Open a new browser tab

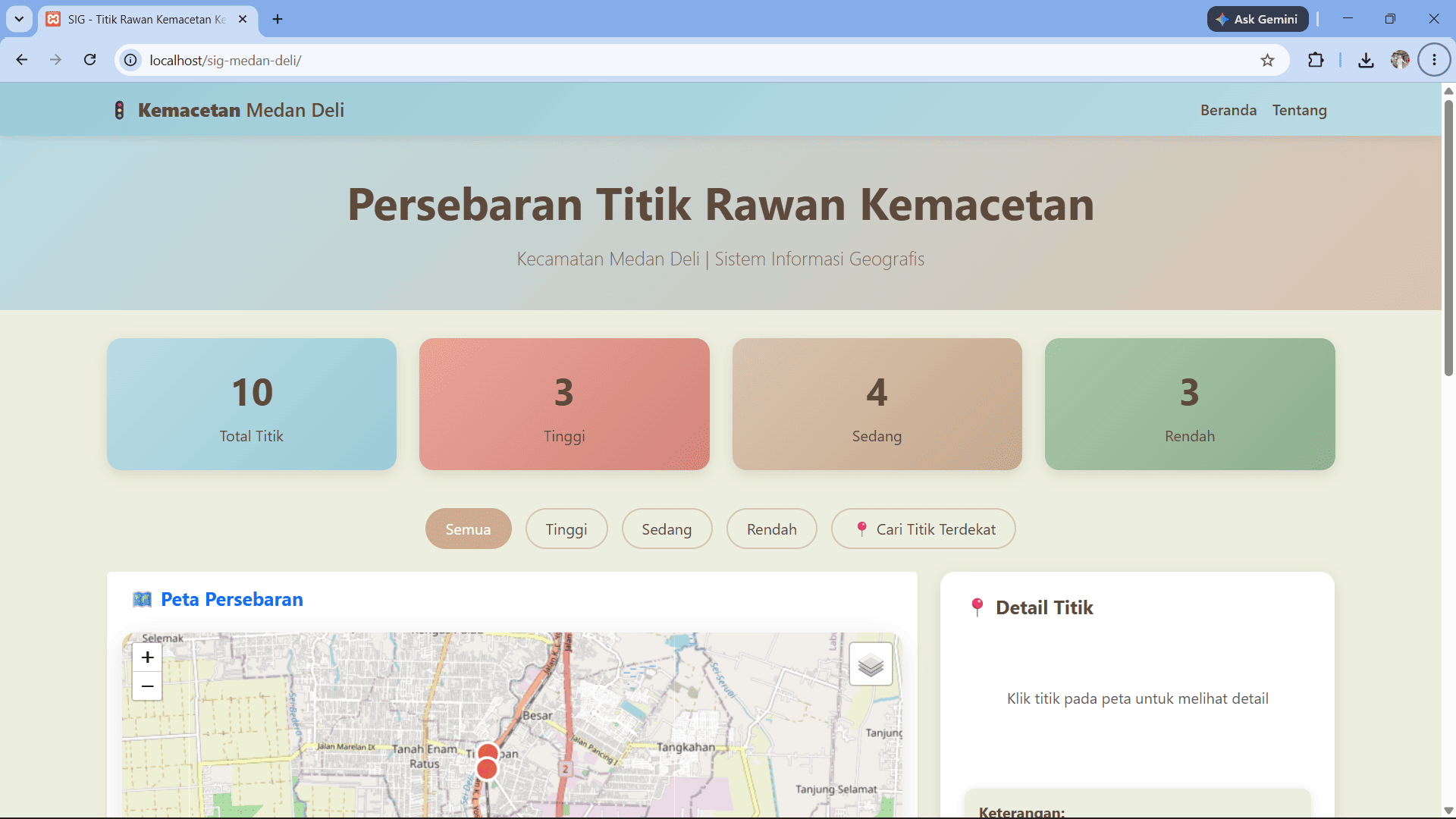pyautogui.click(x=278, y=19)
